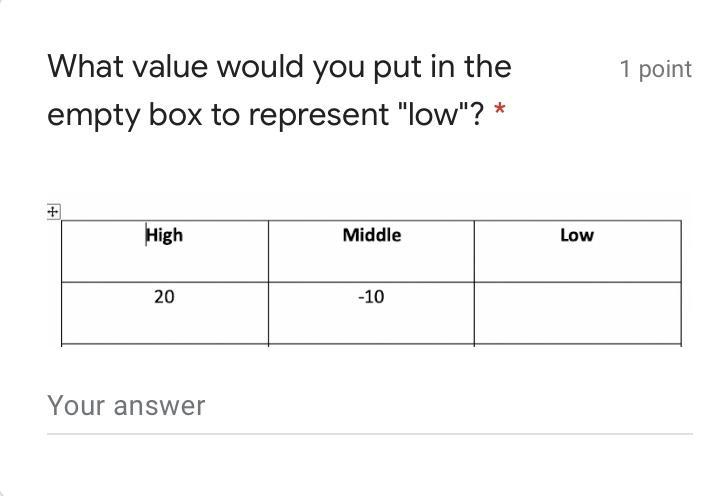Click the text cursor before "High"
Viewport: 725px width, 496px height.
pos(146,235)
